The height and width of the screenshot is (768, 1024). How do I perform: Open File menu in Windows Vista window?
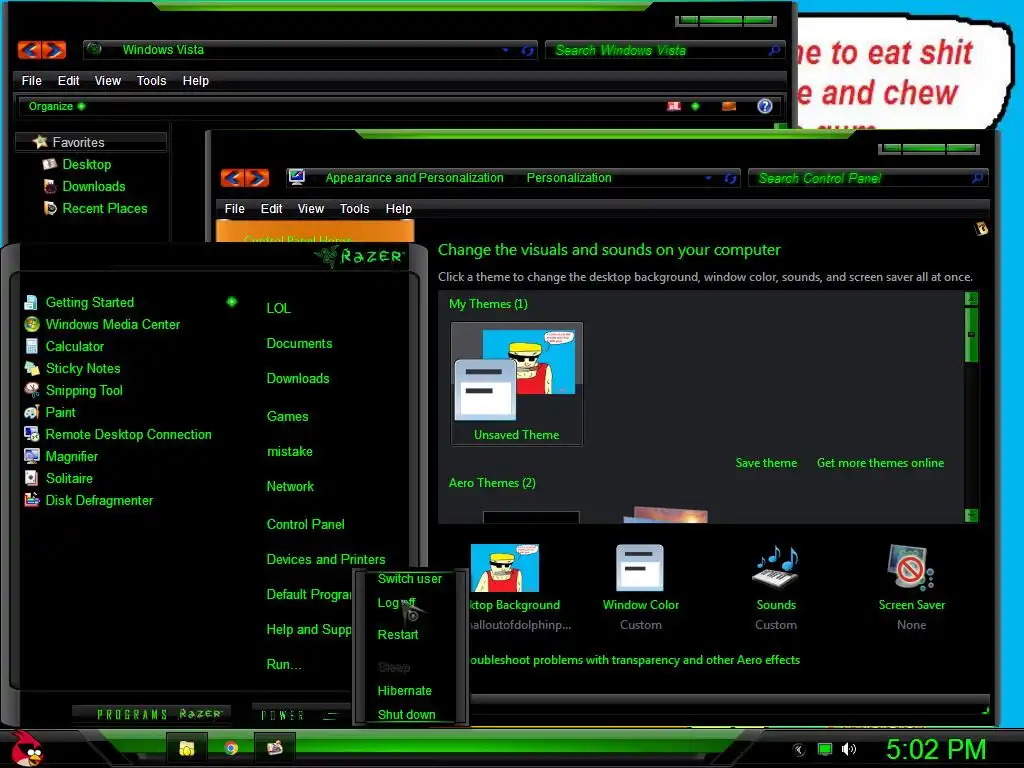(31, 80)
